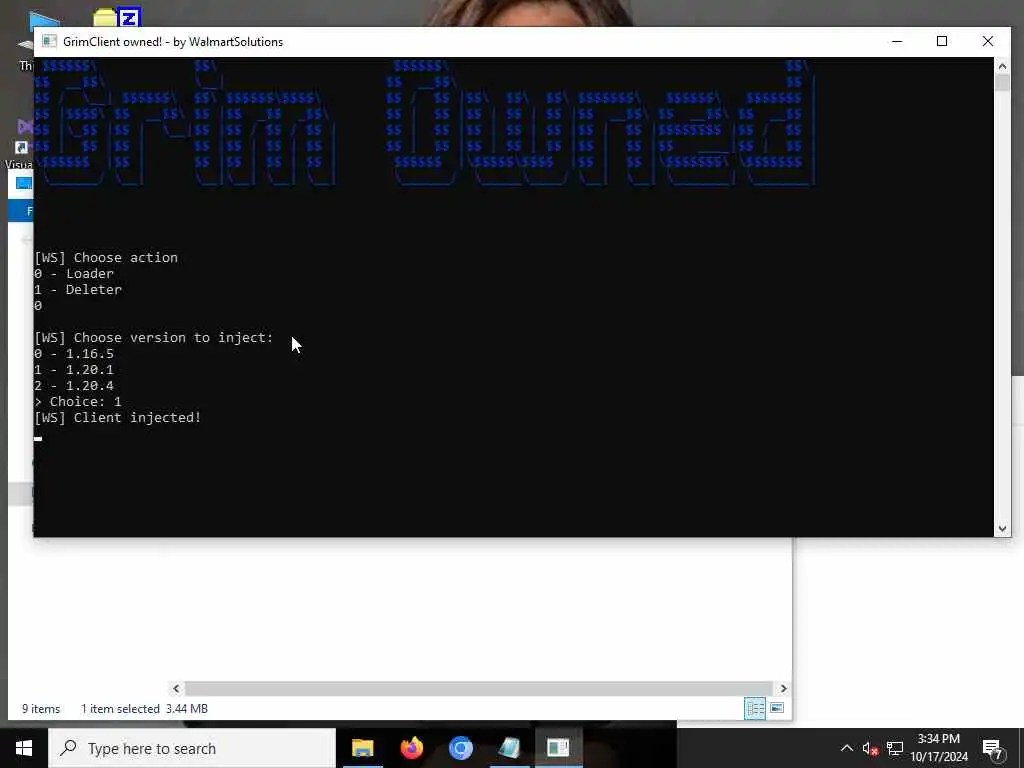Click '[WS] Choose version to inject:' text
The width and height of the screenshot is (1024, 768).
(x=153, y=338)
